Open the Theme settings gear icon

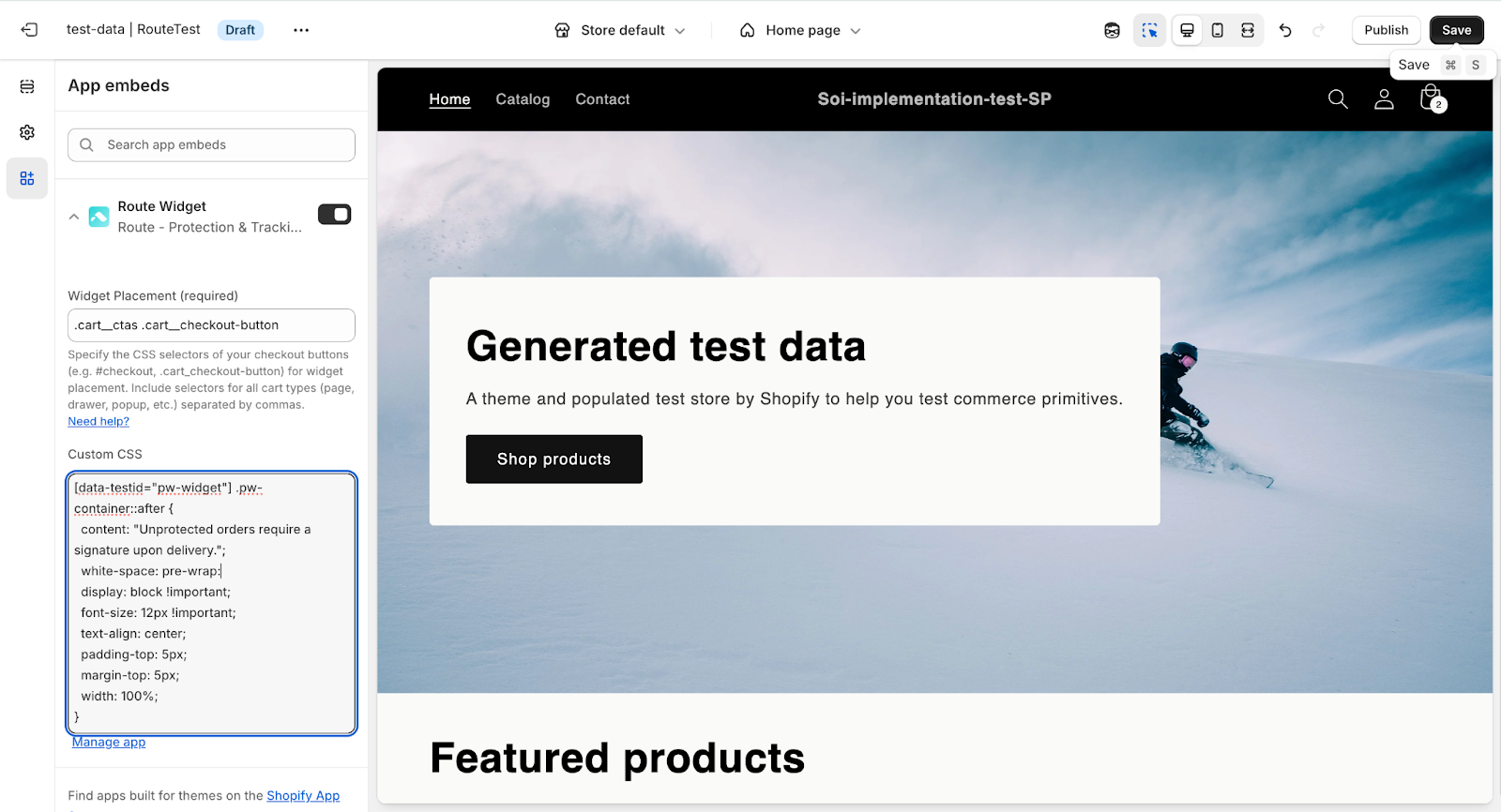[27, 132]
